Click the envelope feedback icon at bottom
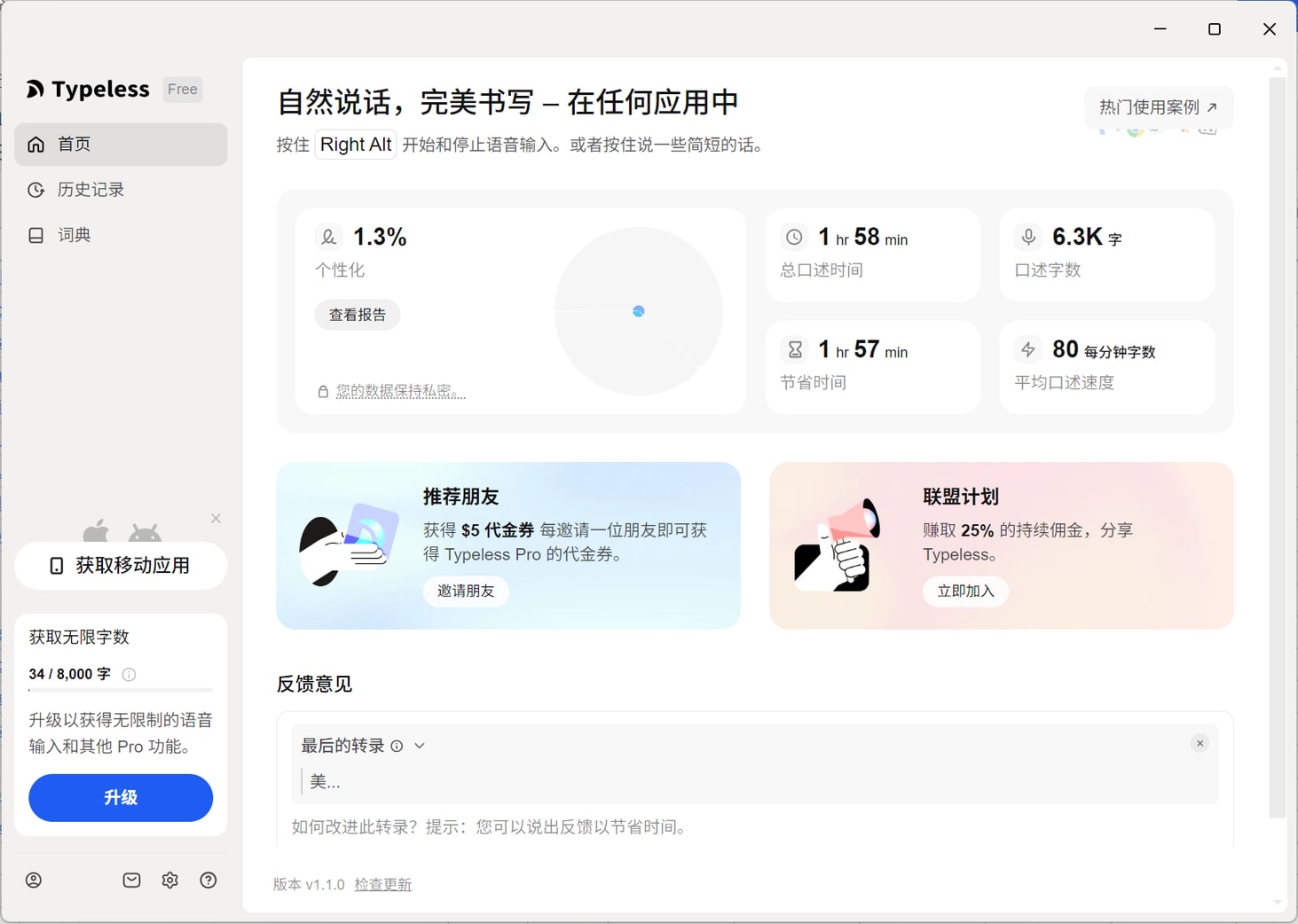 tap(131, 880)
